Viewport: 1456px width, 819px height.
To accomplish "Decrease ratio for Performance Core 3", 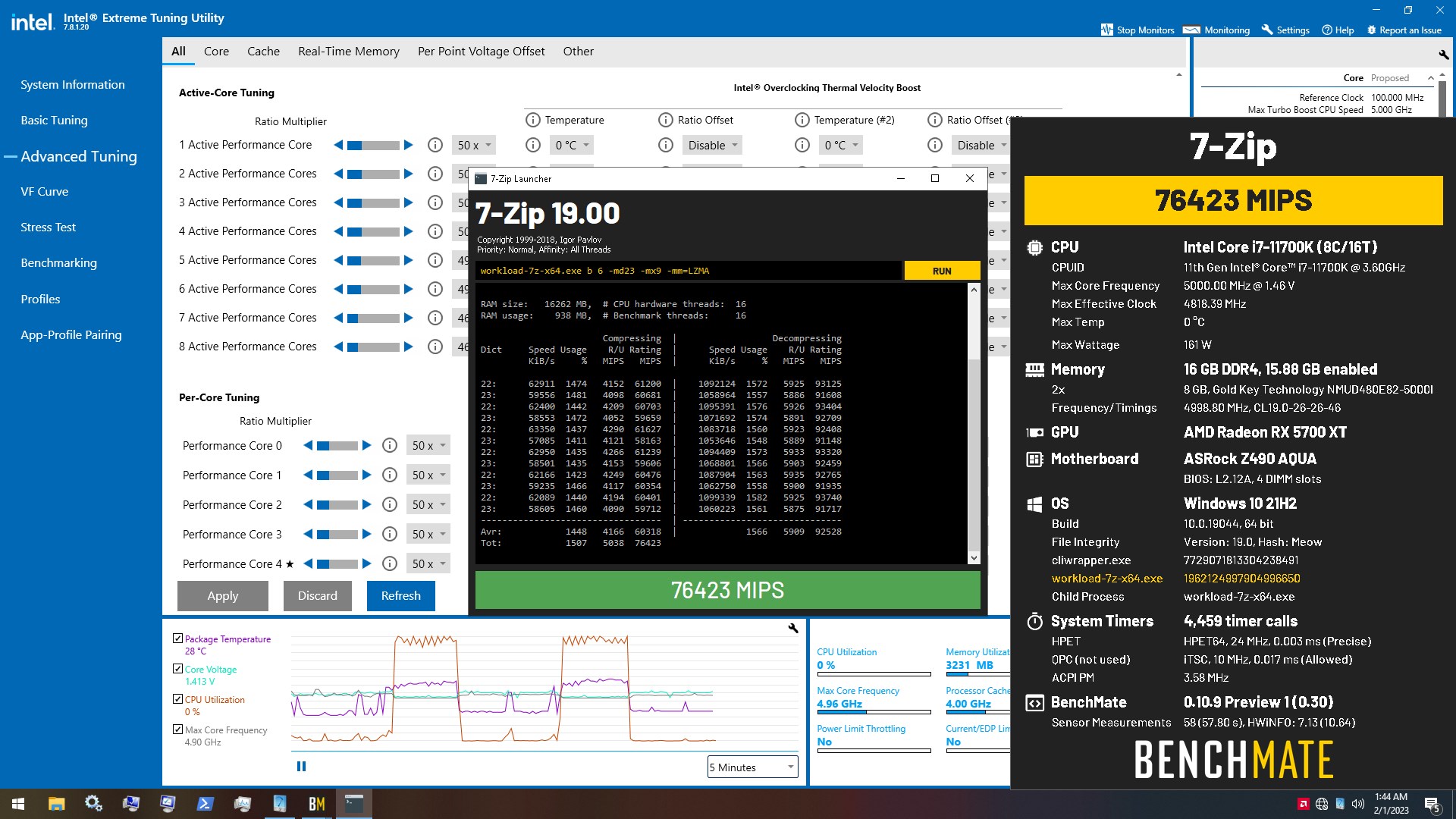I will tap(308, 535).
